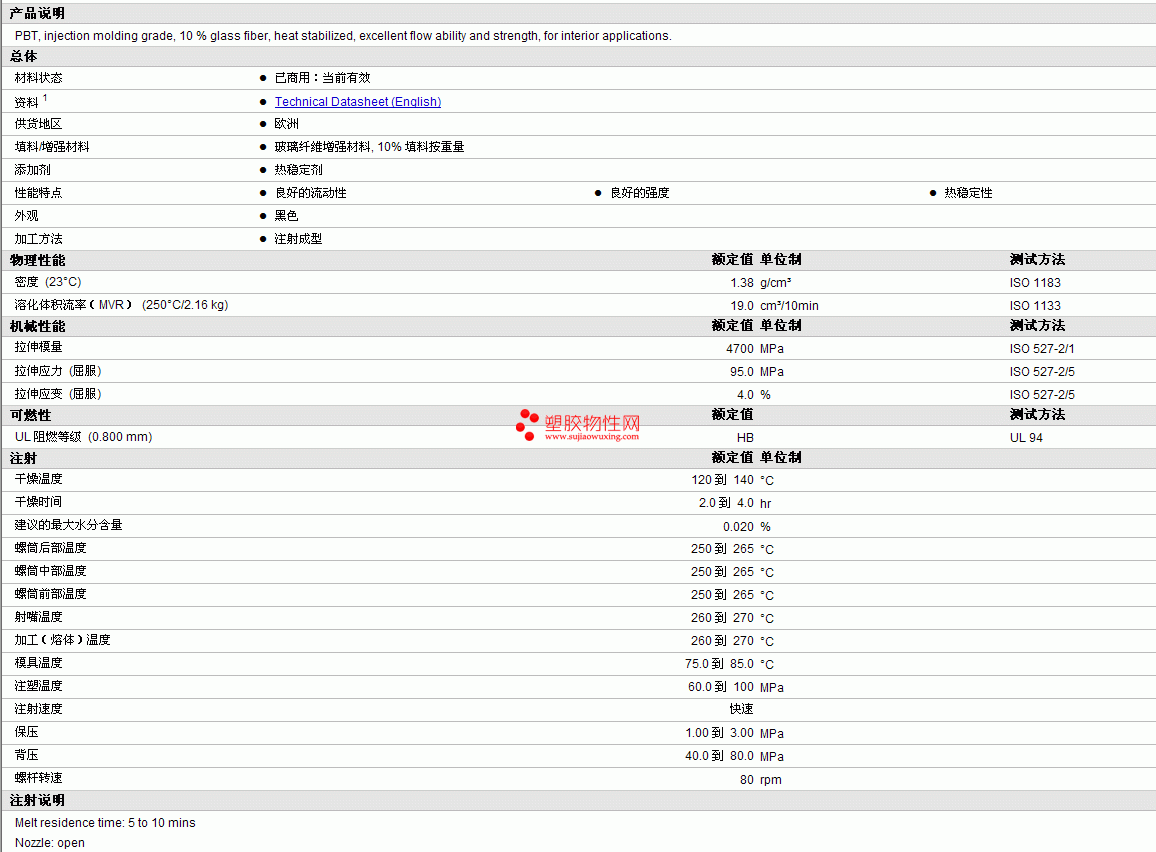The height and width of the screenshot is (852, 1156).
Task: Select the 加工（熔体）温度 row label
Action: pos(63,640)
